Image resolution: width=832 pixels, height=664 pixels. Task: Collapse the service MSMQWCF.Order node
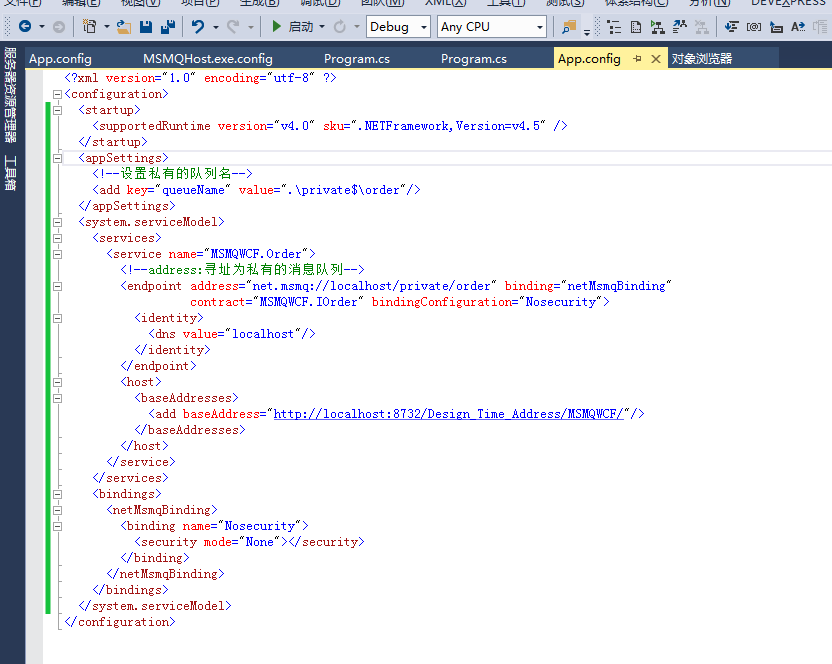tap(57, 254)
